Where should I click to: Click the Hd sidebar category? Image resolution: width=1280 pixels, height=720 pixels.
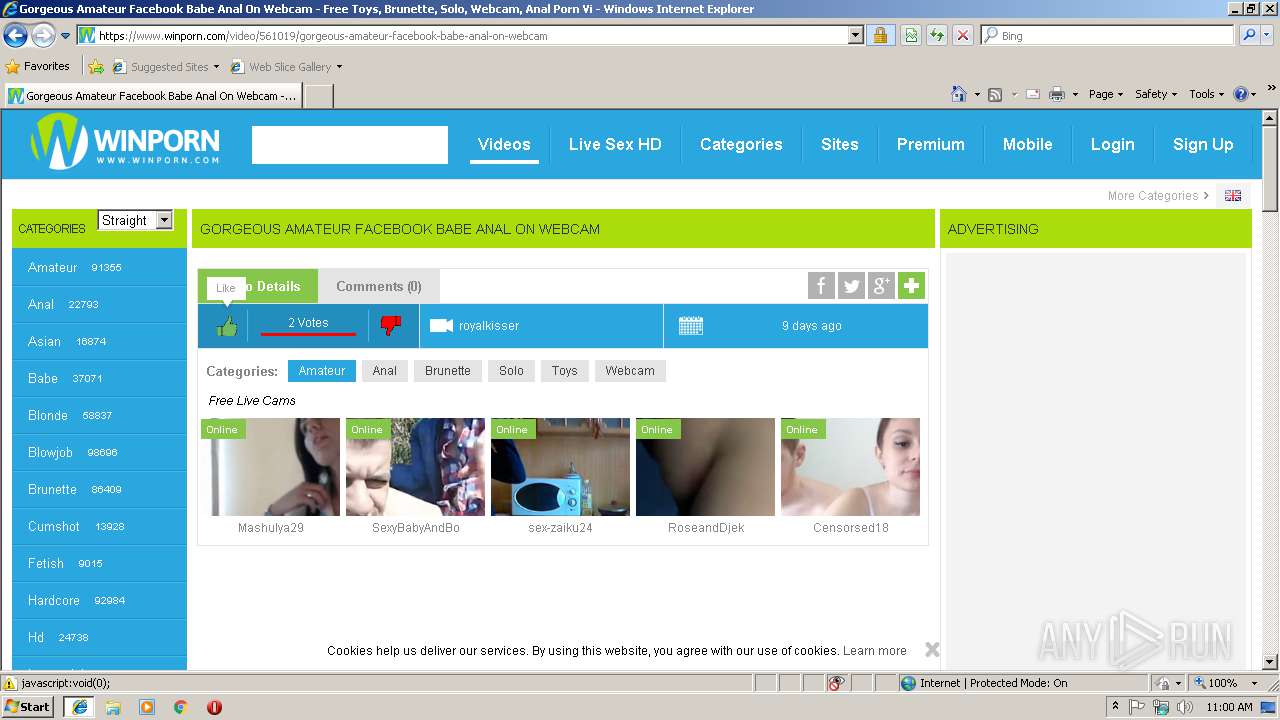tap(99, 637)
